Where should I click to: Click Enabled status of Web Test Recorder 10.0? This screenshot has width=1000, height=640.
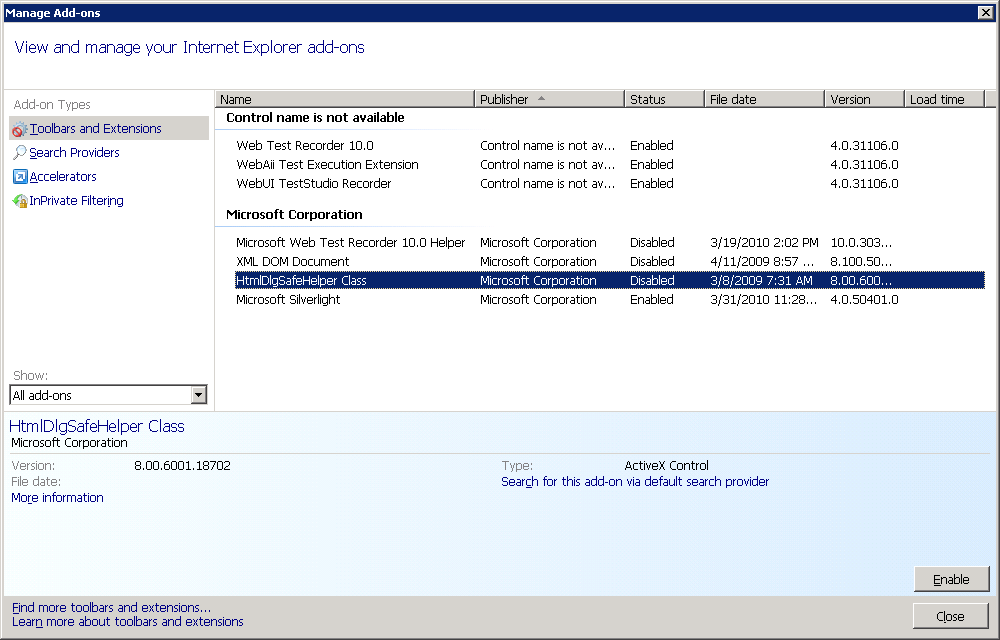tap(652, 145)
